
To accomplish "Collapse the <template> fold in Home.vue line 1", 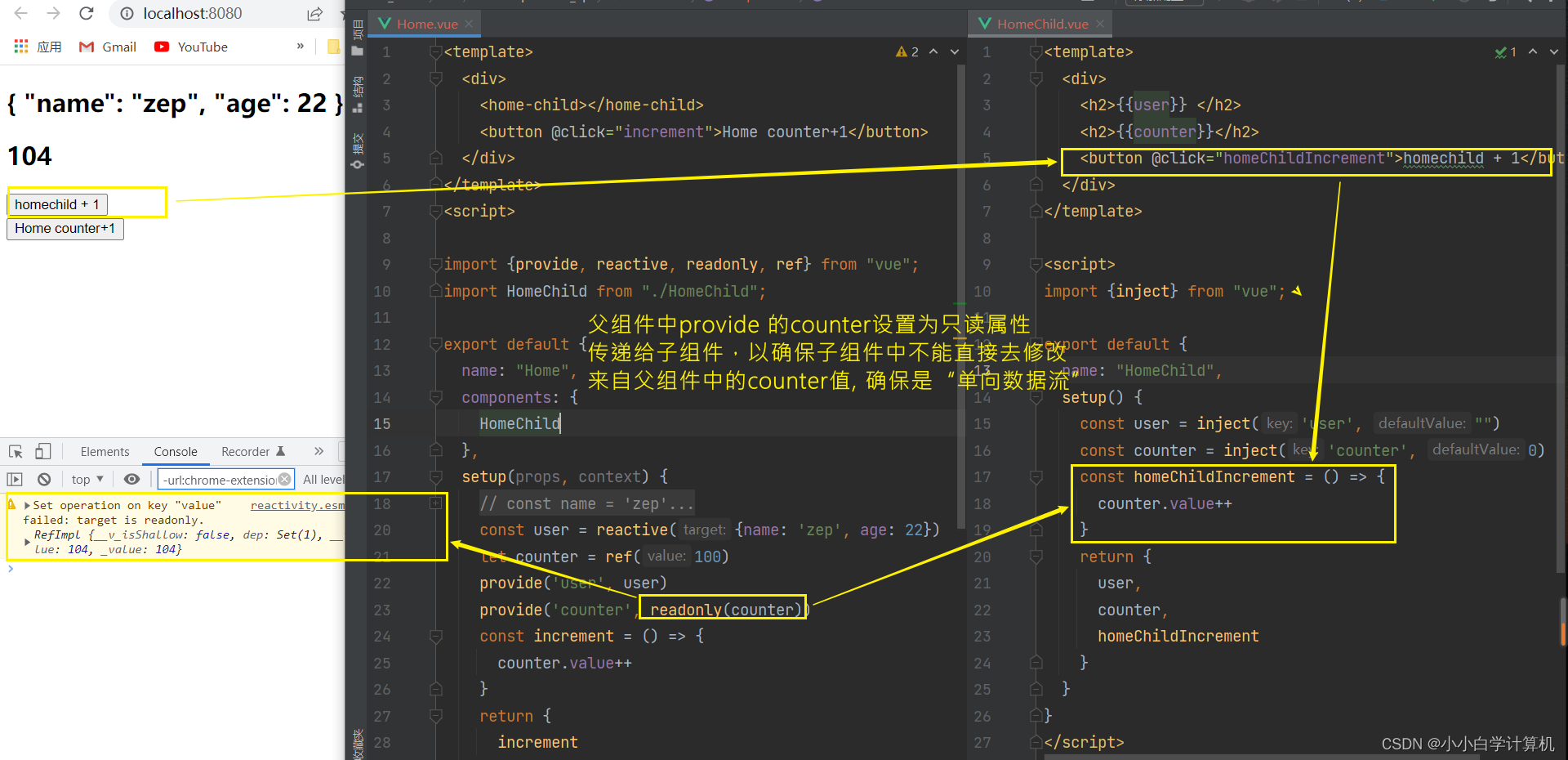I will point(436,52).
